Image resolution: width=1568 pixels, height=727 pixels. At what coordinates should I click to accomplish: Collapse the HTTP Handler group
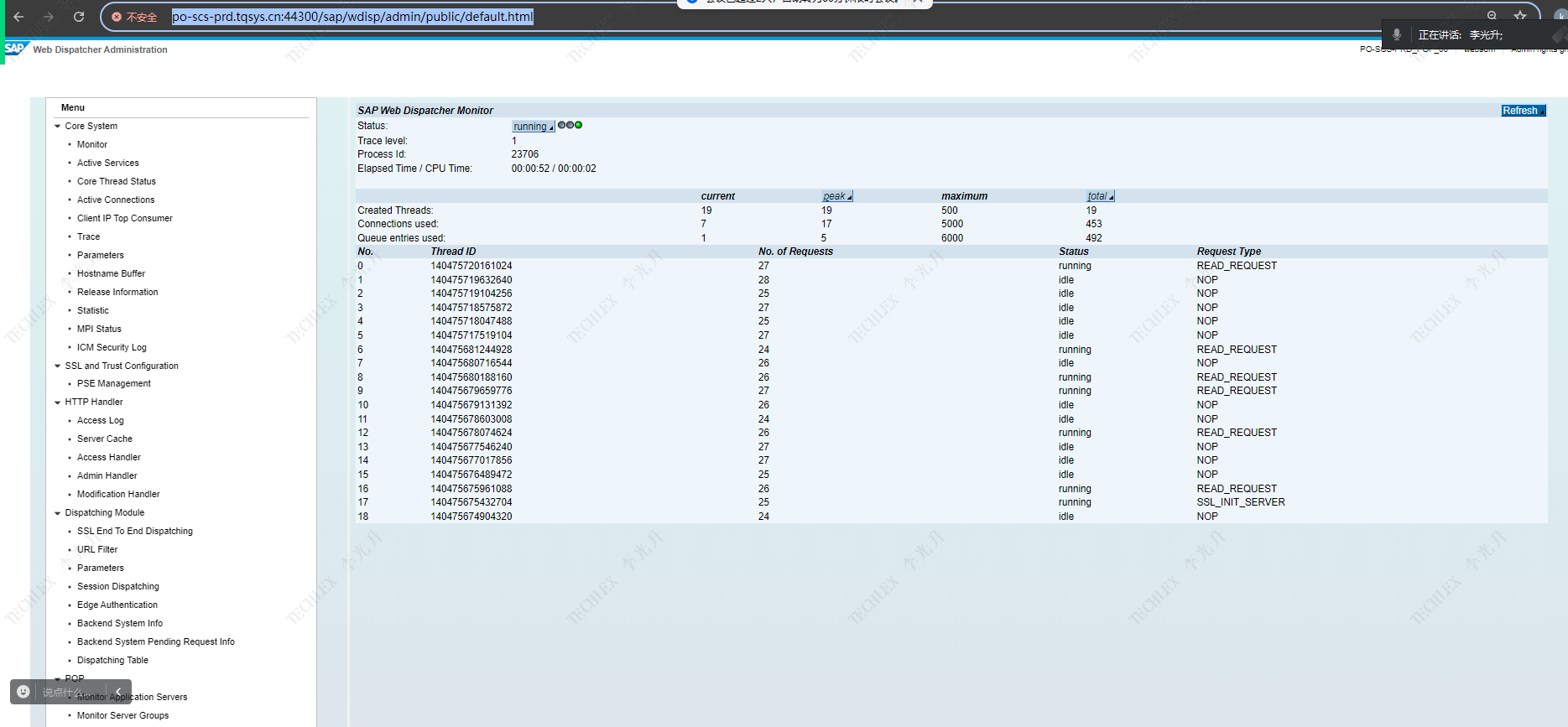pos(58,402)
